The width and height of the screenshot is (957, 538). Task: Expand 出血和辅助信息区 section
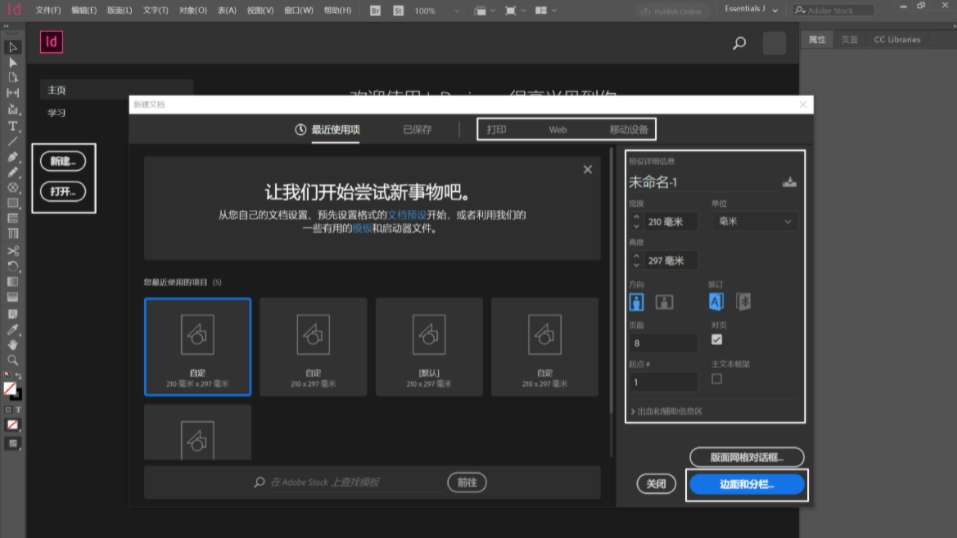666,411
